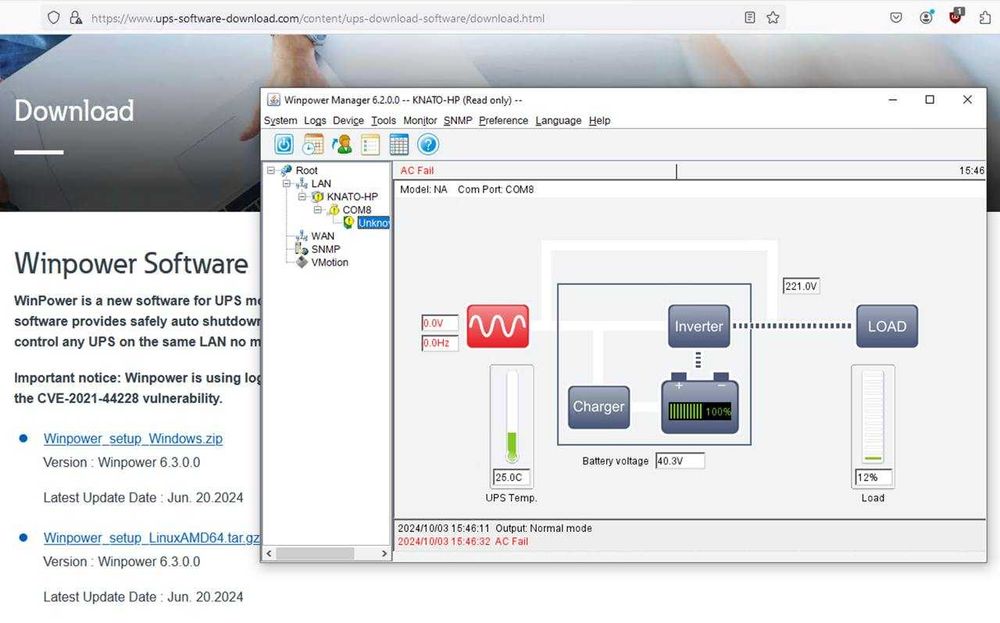This screenshot has width=1000, height=623.
Task: Open the browser extensions puzzle icon
Action: point(985,18)
